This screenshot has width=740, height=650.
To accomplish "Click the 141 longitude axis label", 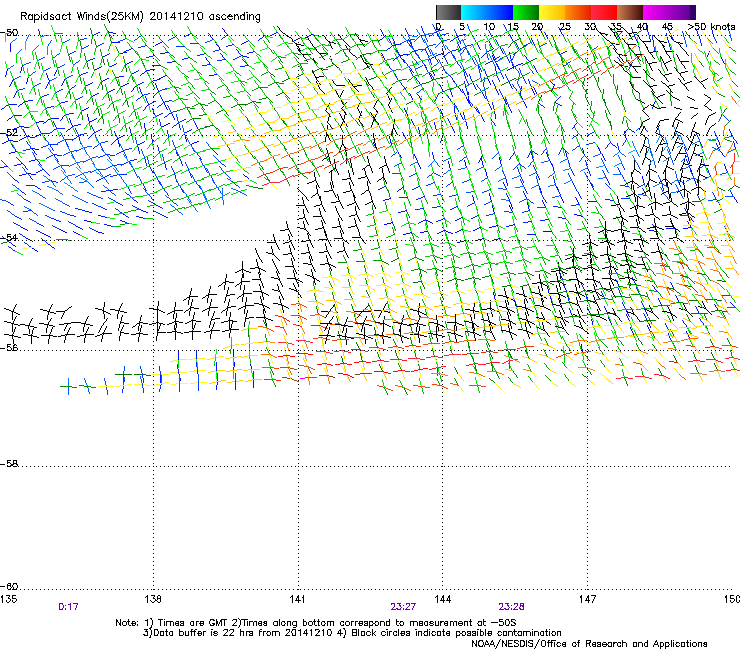I will pyautogui.click(x=298, y=599).
